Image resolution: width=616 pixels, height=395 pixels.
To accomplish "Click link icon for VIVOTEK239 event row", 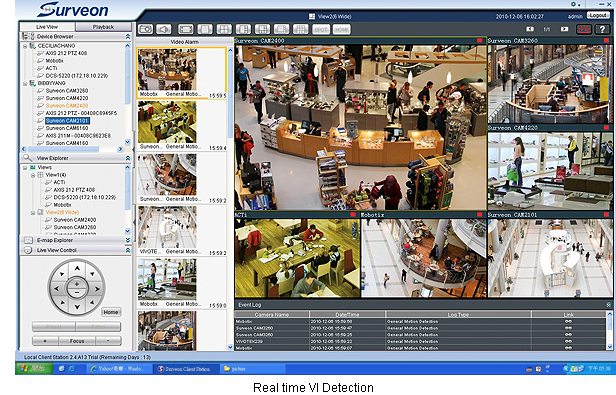I will coord(568,341).
